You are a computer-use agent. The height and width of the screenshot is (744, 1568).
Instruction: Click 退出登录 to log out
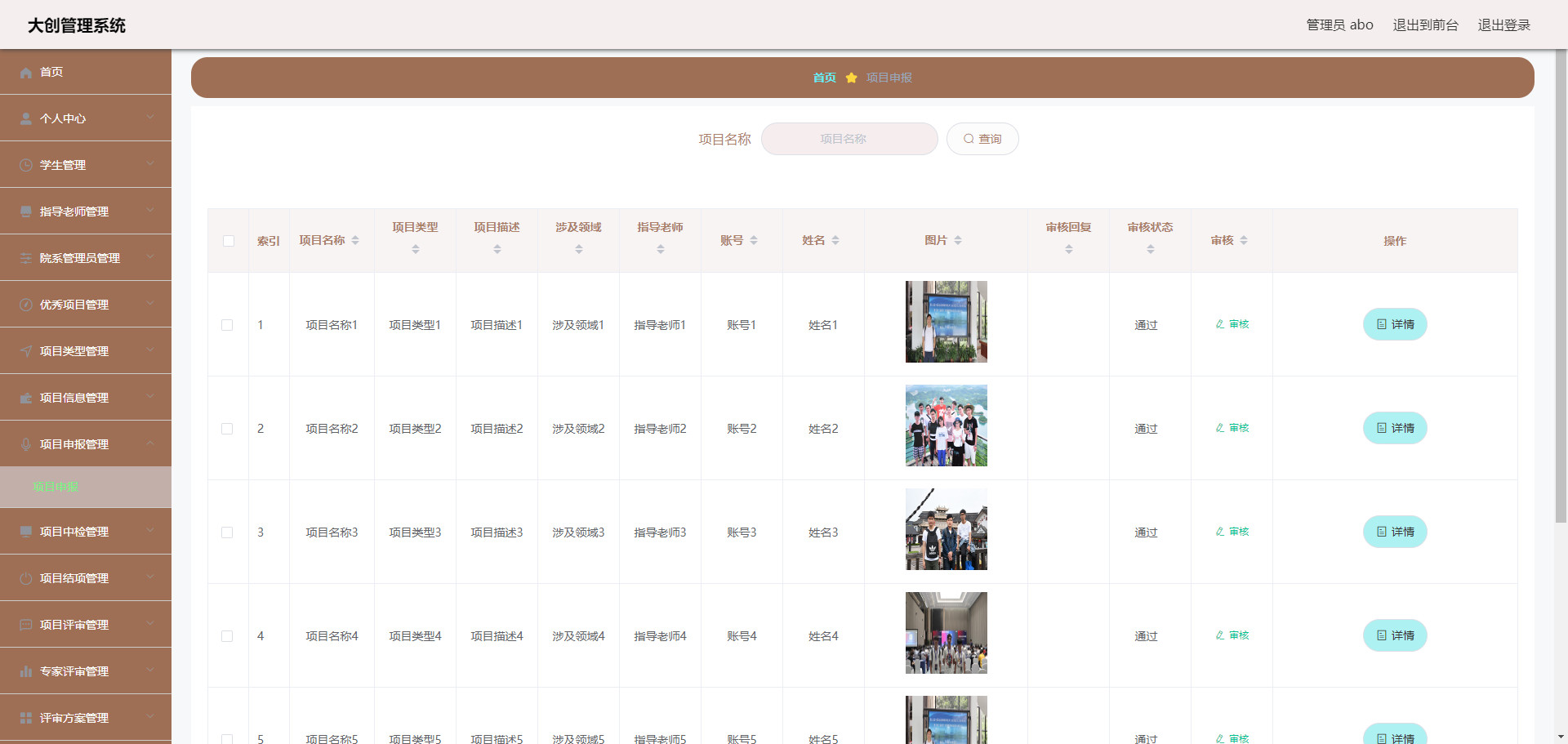[1503, 25]
